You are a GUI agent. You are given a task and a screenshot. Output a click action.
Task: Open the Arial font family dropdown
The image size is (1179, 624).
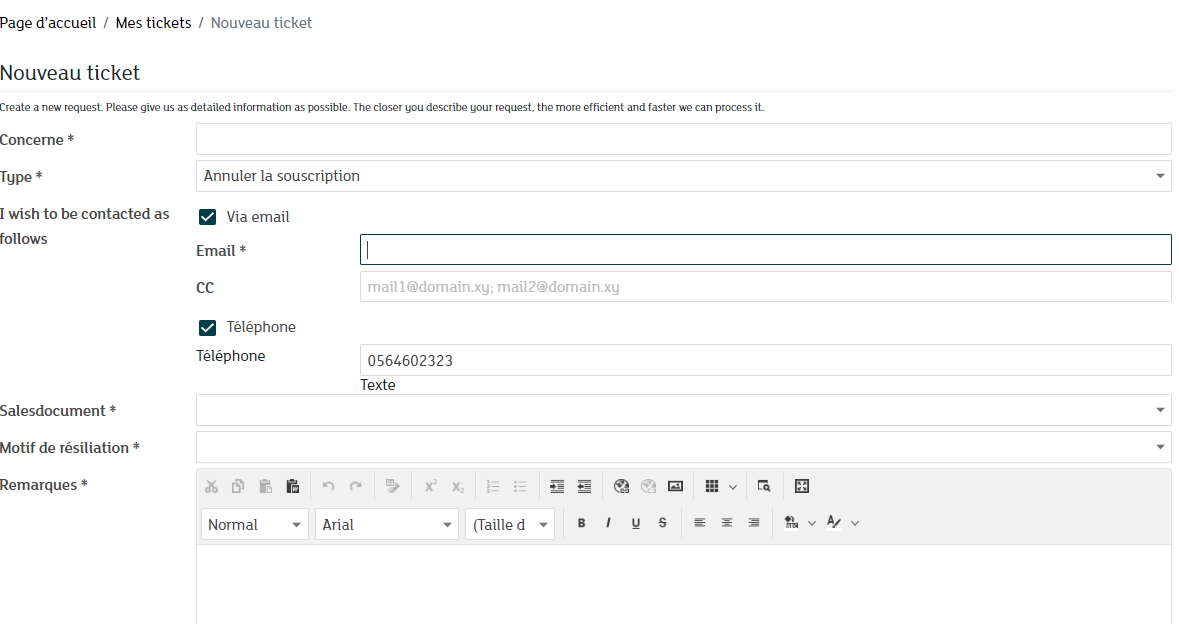(x=387, y=524)
